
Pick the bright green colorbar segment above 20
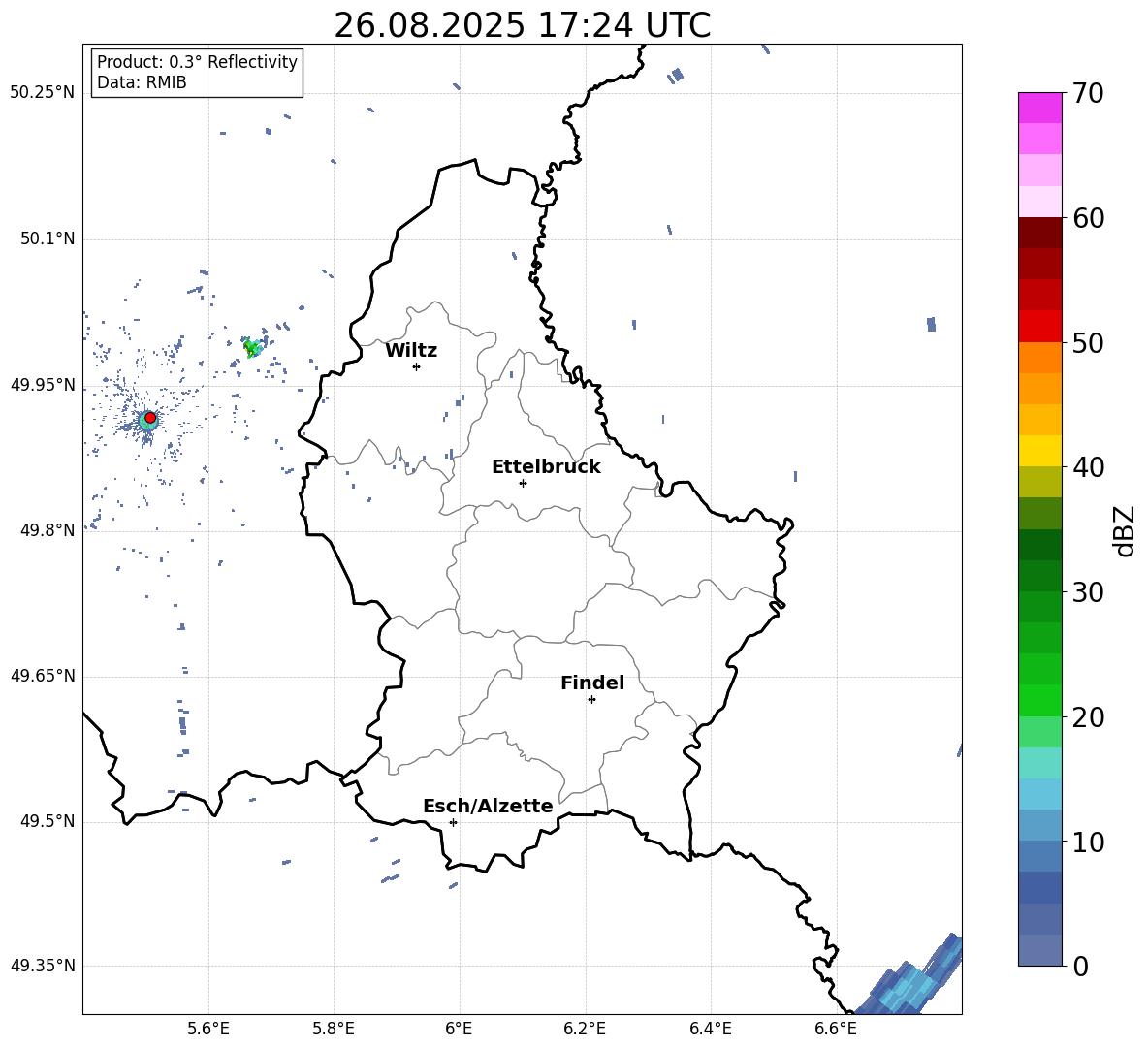tap(1039, 701)
